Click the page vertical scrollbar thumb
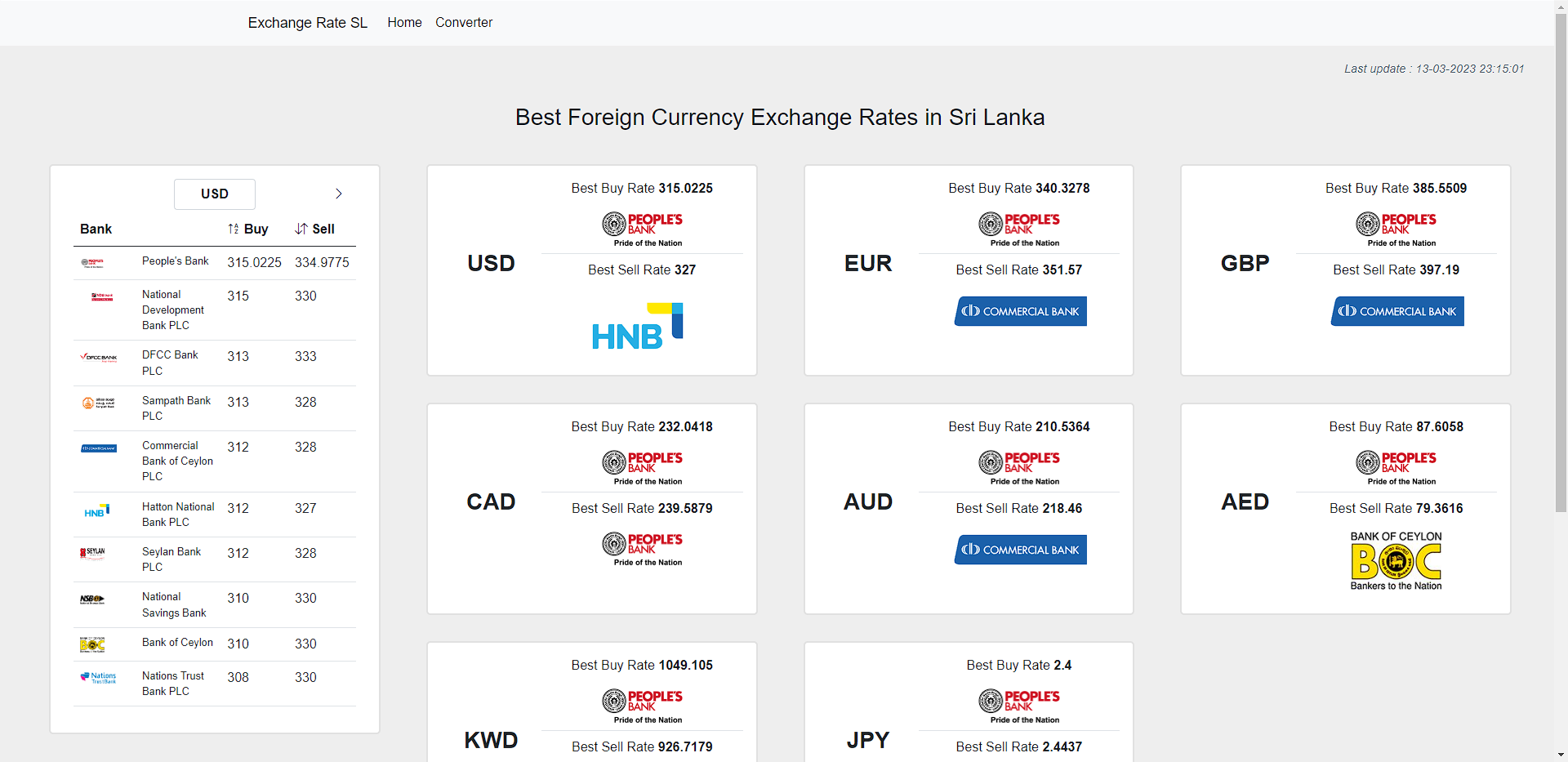 point(1561,263)
